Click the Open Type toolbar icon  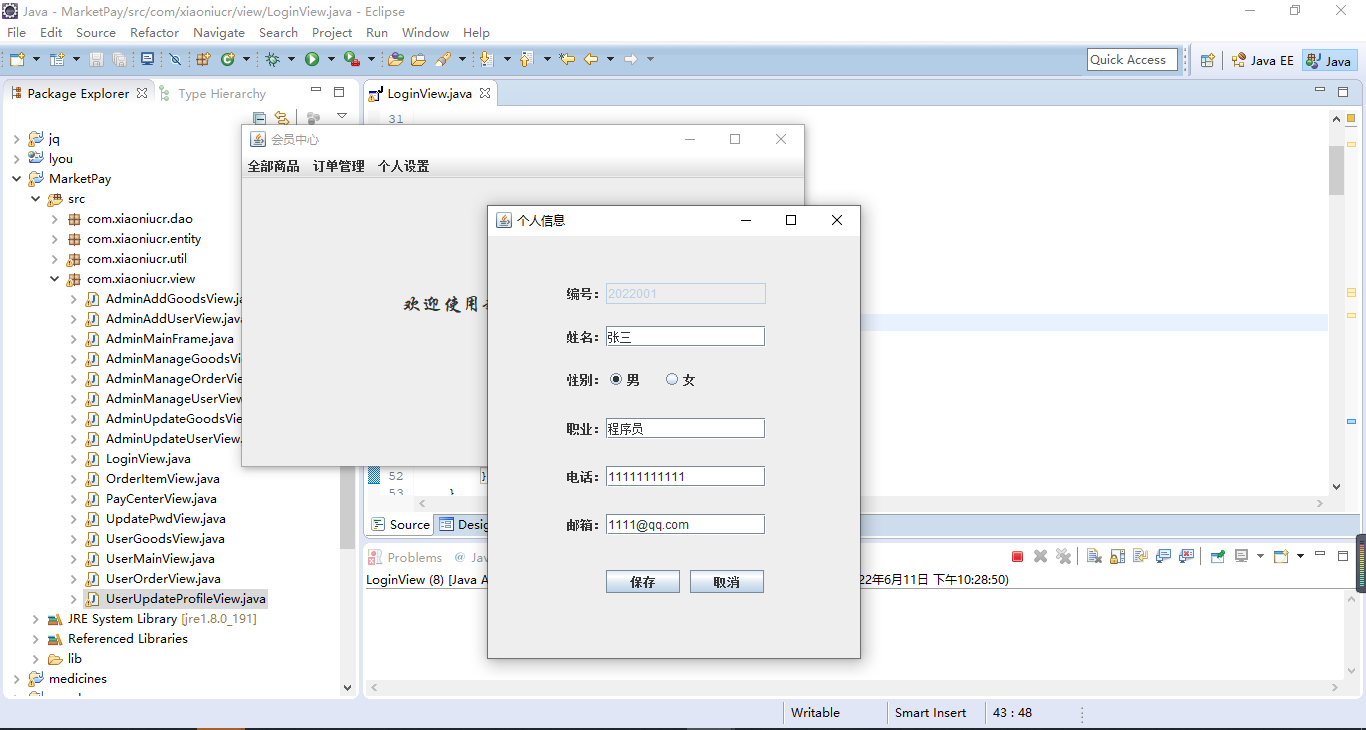coord(396,60)
